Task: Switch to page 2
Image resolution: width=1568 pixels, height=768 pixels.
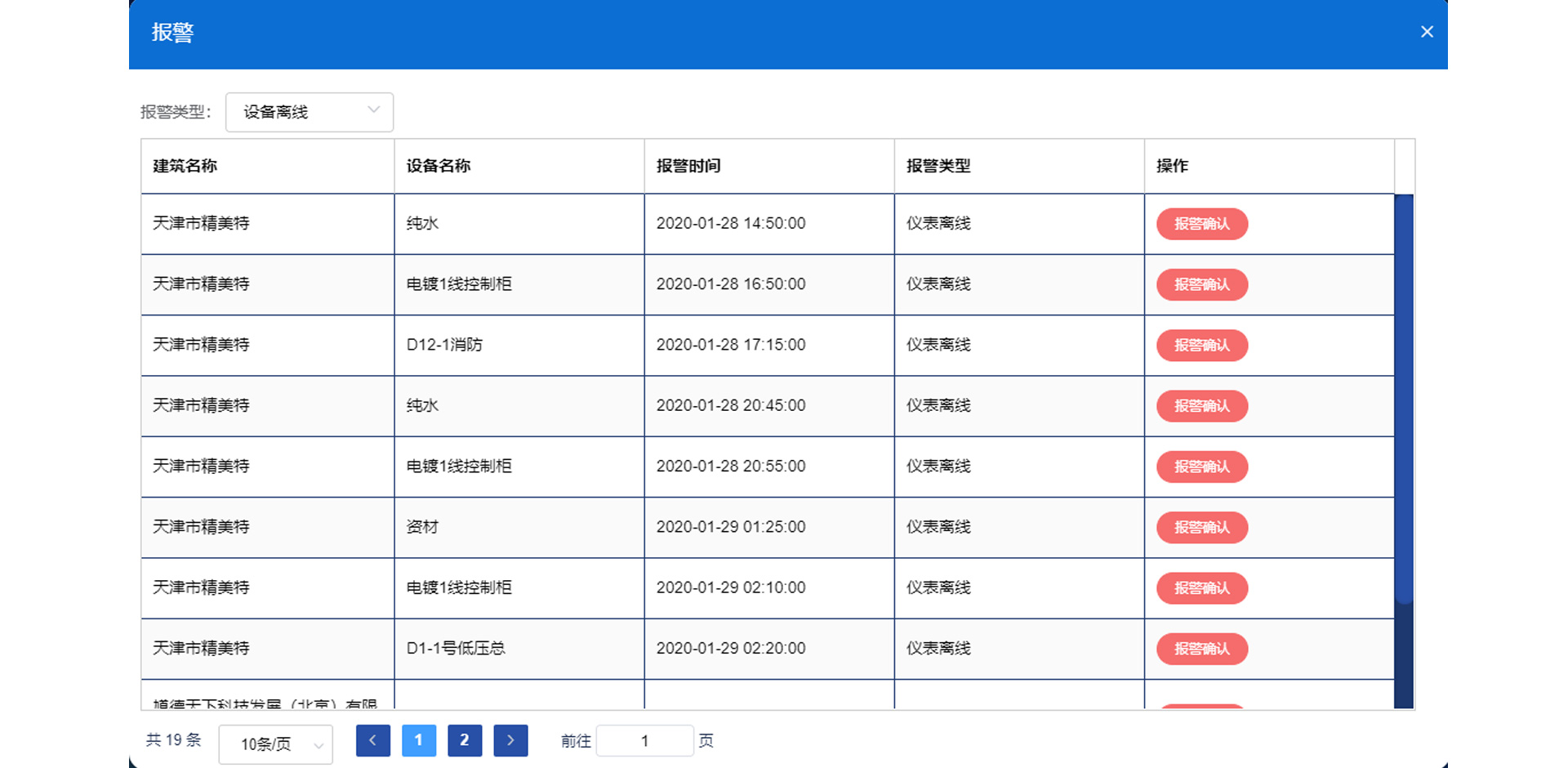Action: [x=465, y=740]
